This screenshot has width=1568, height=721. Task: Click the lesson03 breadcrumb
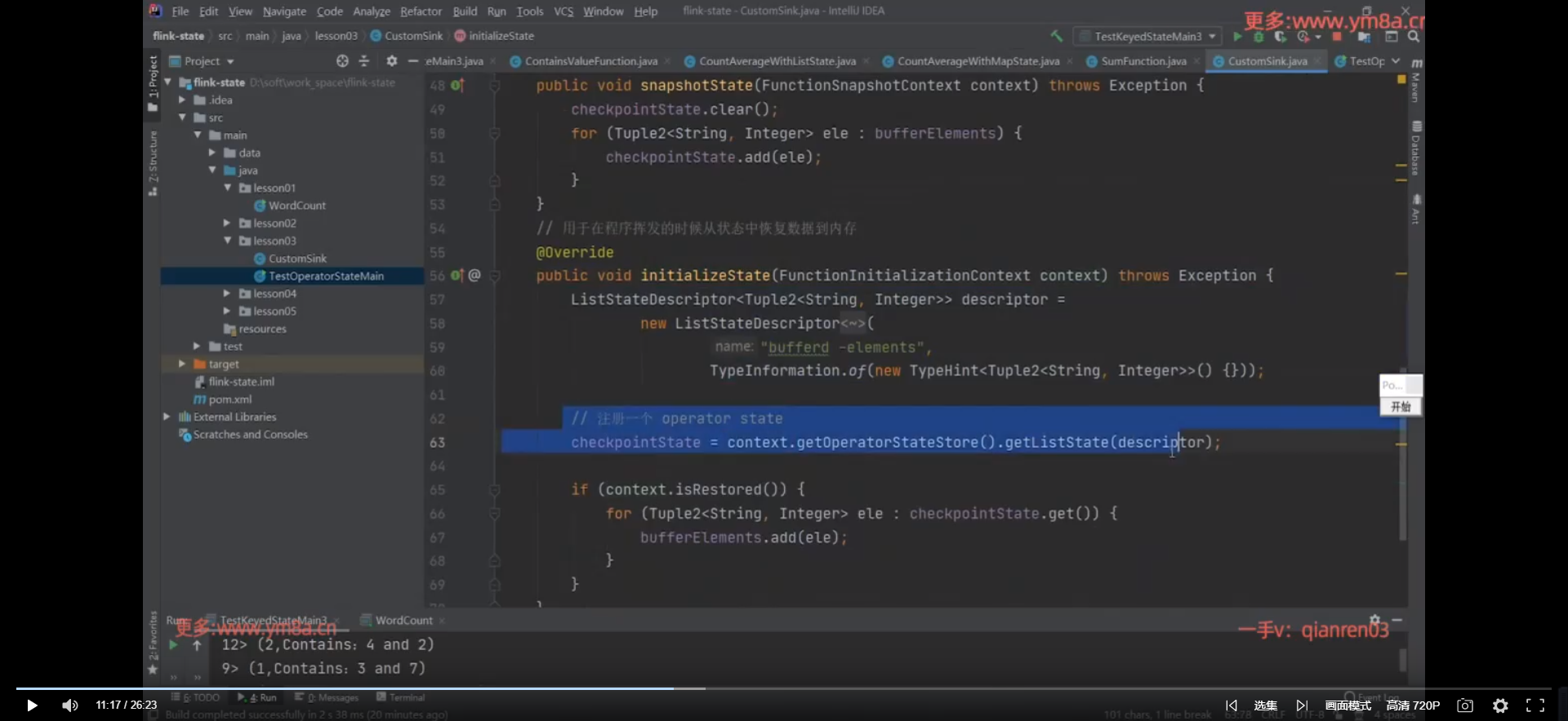pos(336,36)
